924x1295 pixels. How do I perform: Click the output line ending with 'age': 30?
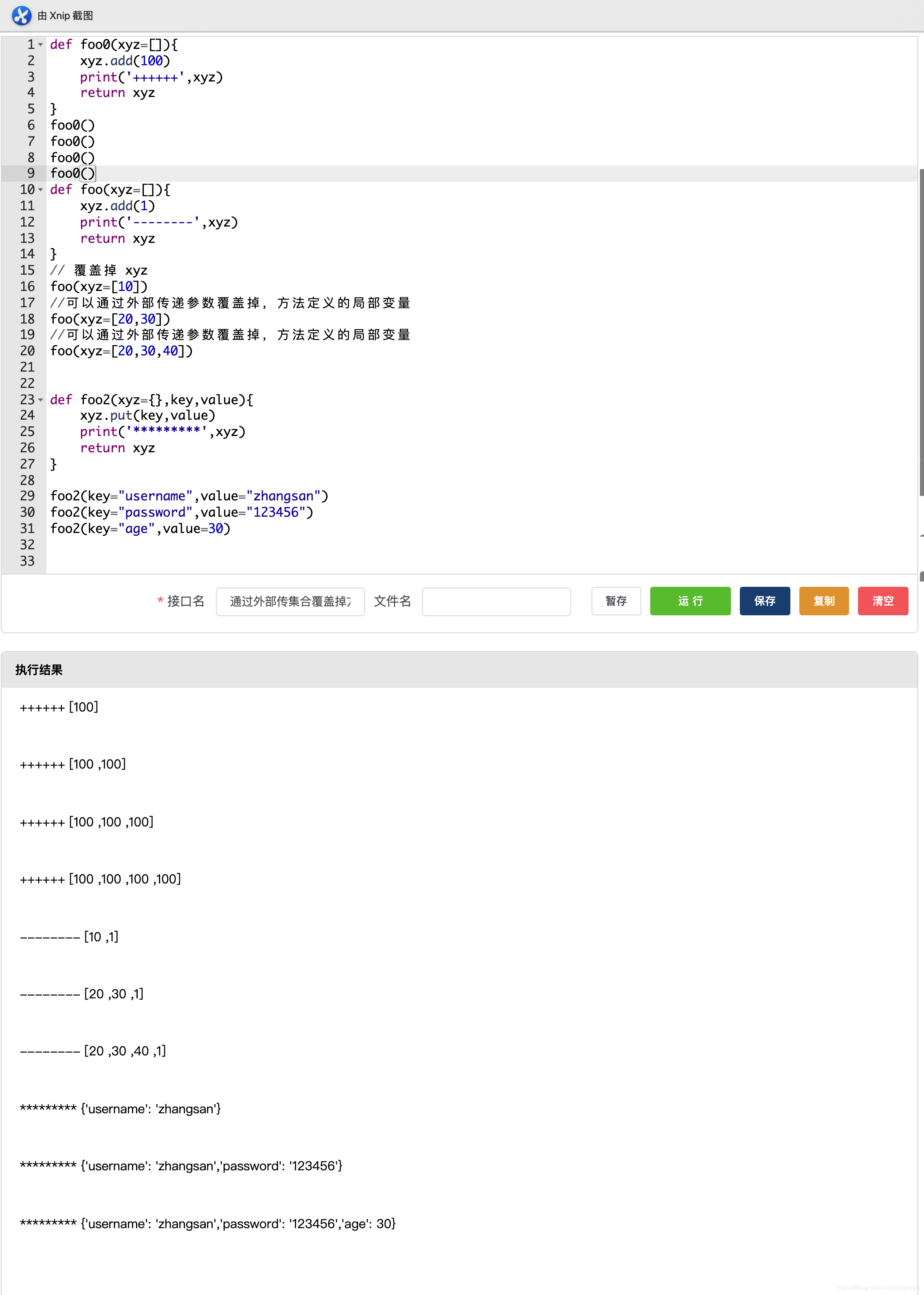[208, 1223]
